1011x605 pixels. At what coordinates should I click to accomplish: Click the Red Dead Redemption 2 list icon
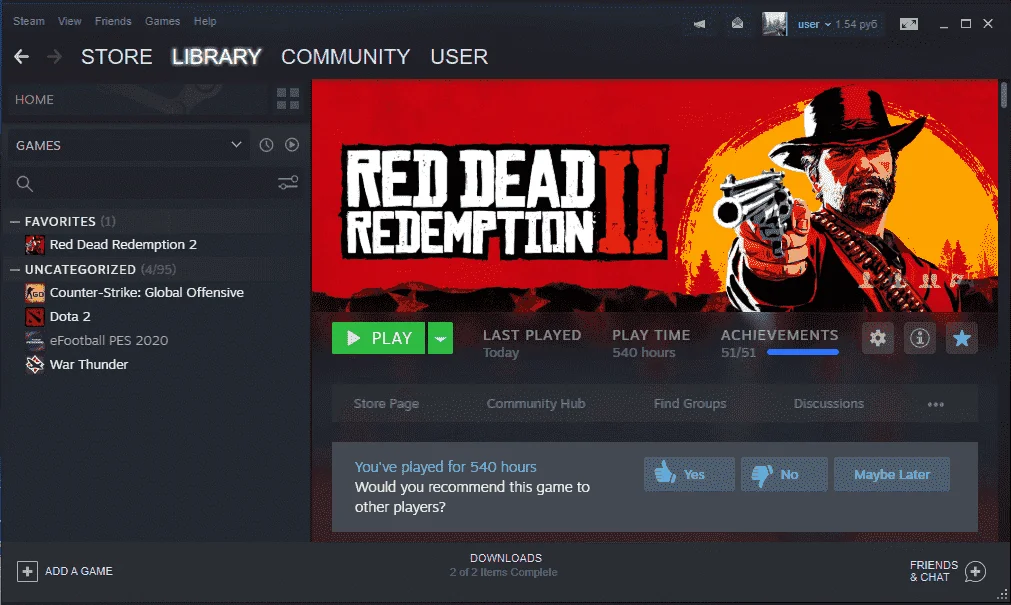(35, 244)
